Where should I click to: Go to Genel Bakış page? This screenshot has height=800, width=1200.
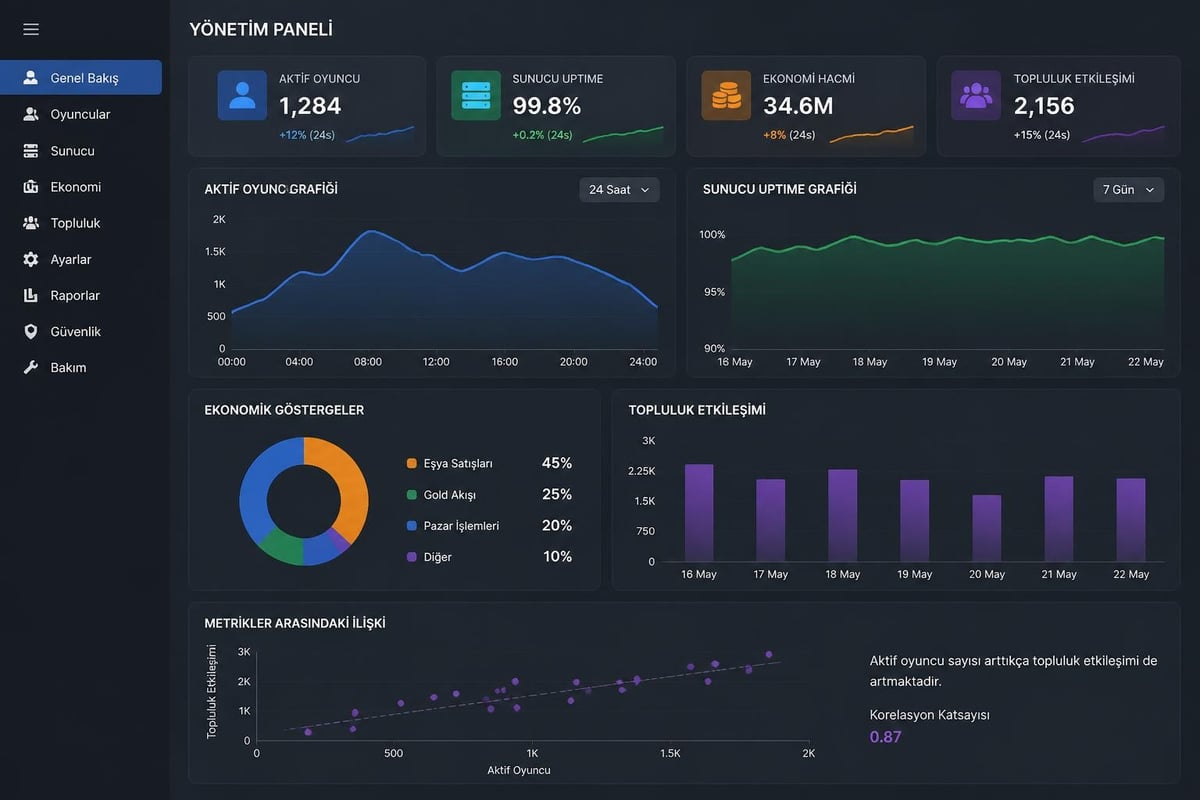point(81,78)
